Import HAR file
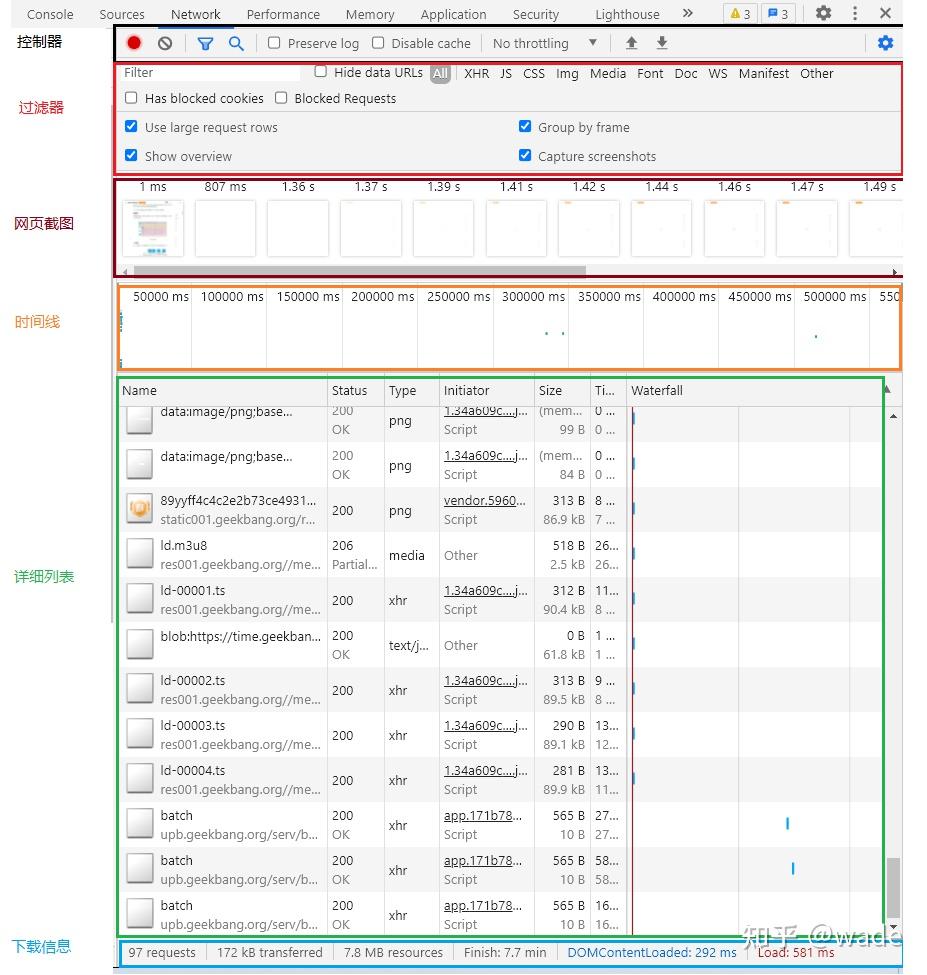The image size is (927, 975). tap(631, 43)
